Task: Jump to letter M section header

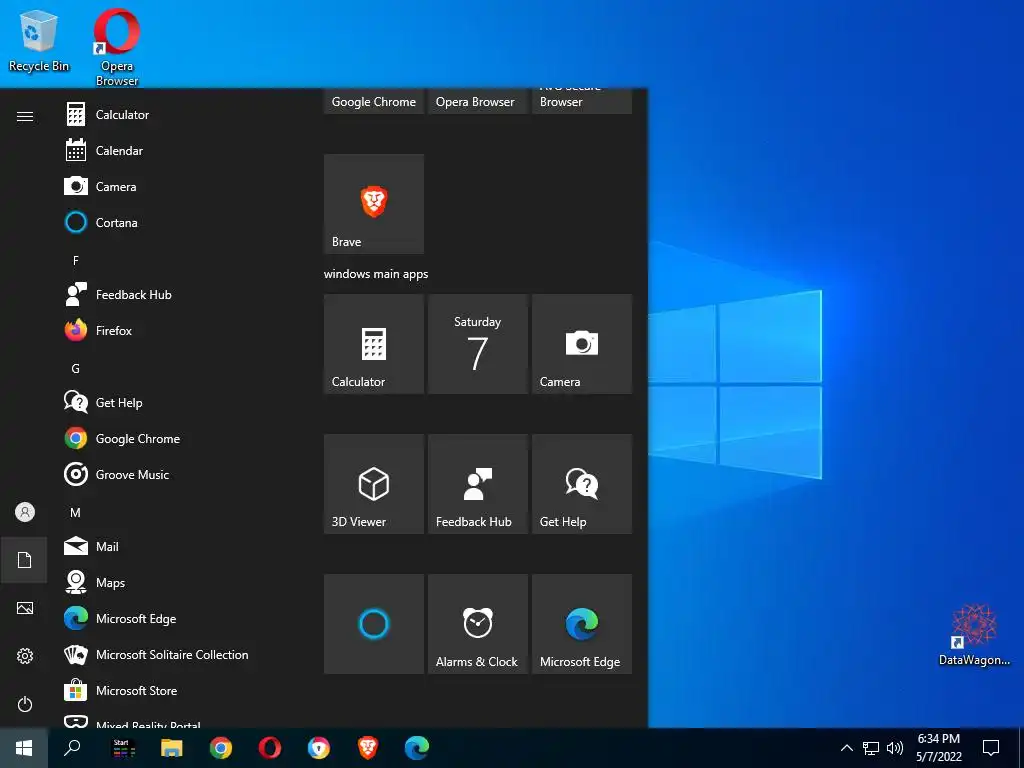Action: [76, 513]
